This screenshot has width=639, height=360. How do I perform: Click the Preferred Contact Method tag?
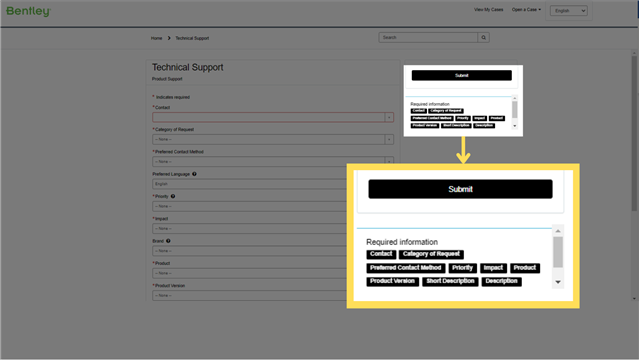click(x=405, y=268)
